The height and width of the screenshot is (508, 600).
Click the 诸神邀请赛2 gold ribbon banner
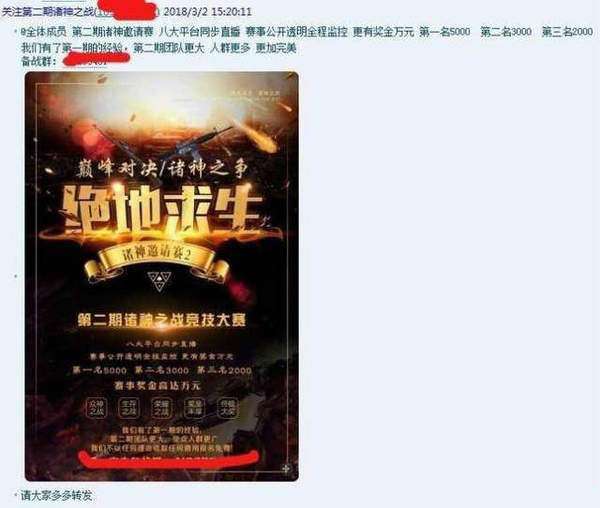pyautogui.click(x=156, y=259)
